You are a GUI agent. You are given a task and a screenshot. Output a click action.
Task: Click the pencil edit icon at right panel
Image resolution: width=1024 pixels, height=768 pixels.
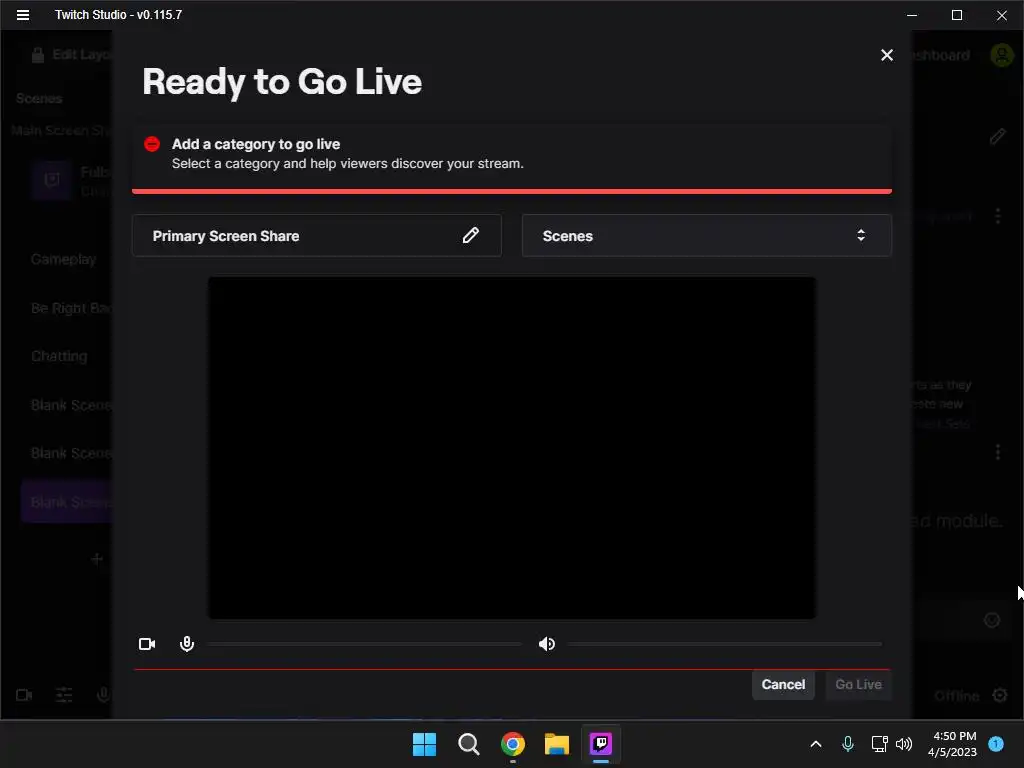coord(997,136)
